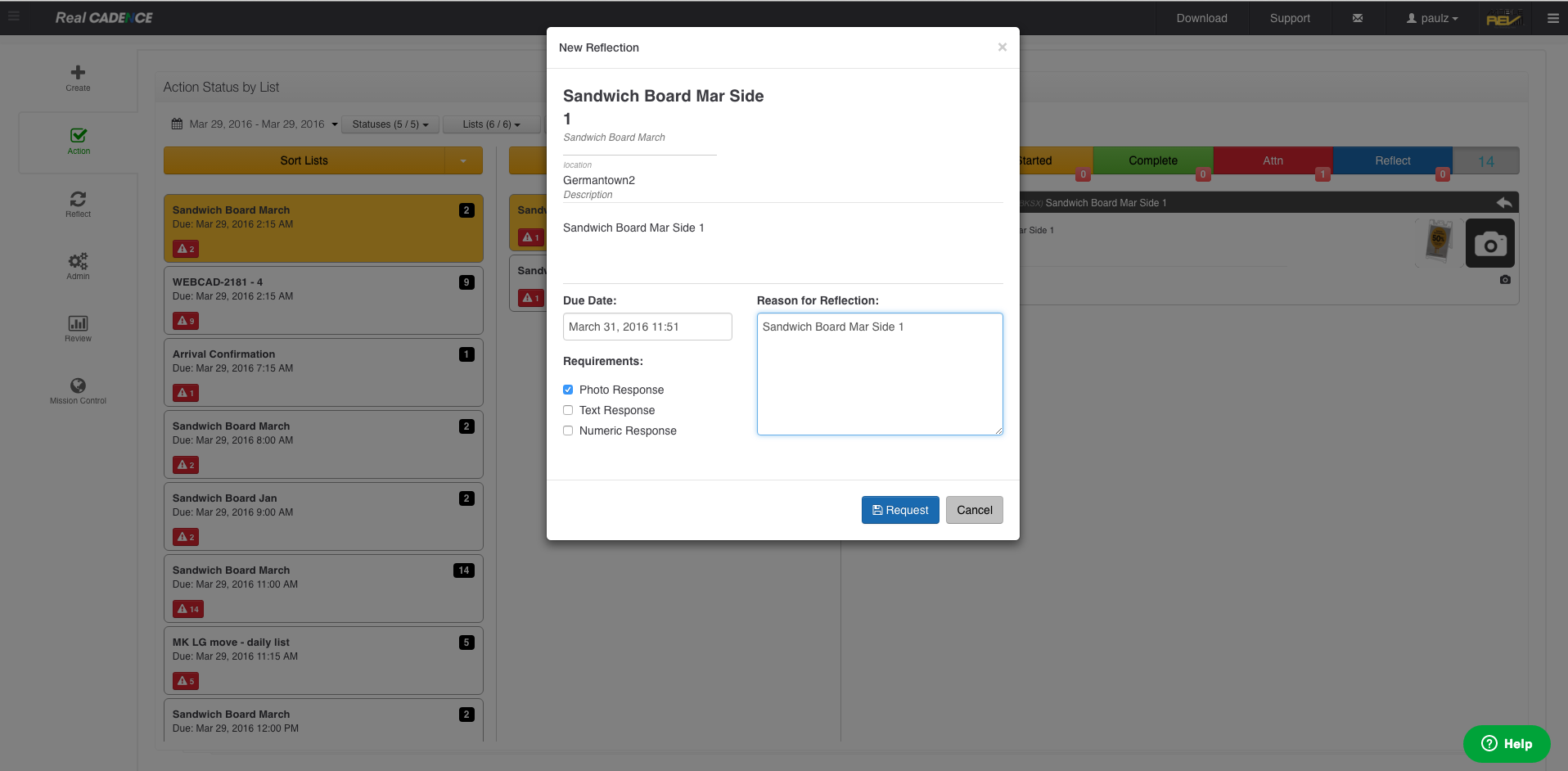Open the paulz user menu
The width and height of the screenshot is (1568, 771).
click(1432, 18)
